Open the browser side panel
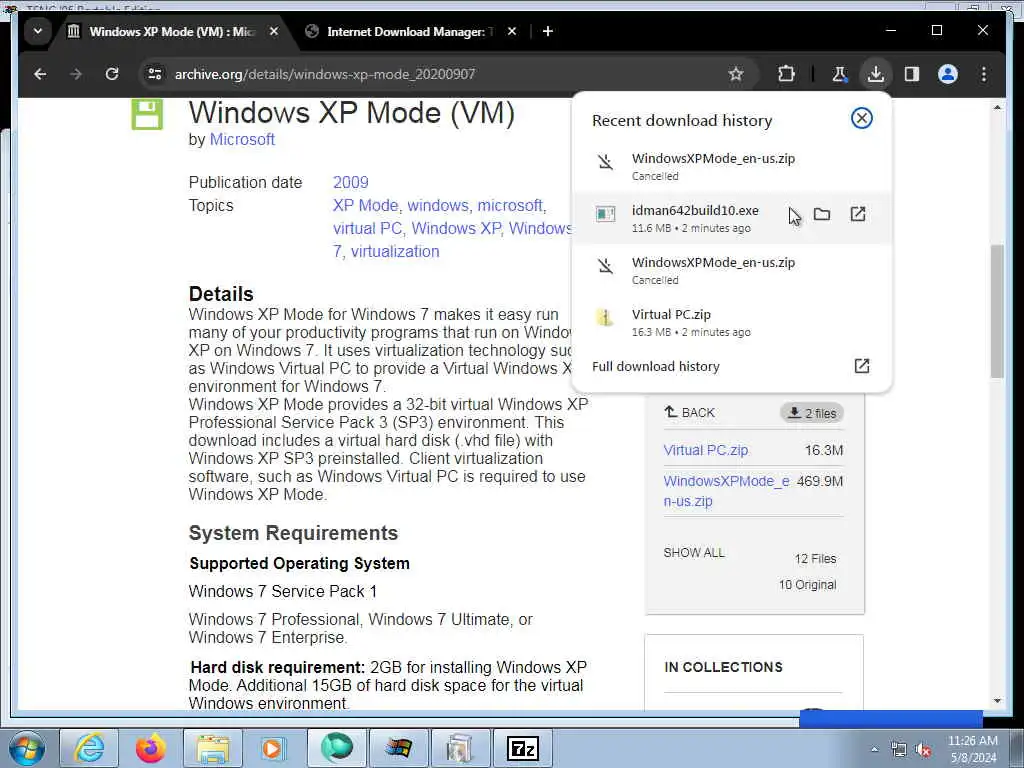This screenshot has height=768, width=1024. pyautogui.click(x=912, y=74)
